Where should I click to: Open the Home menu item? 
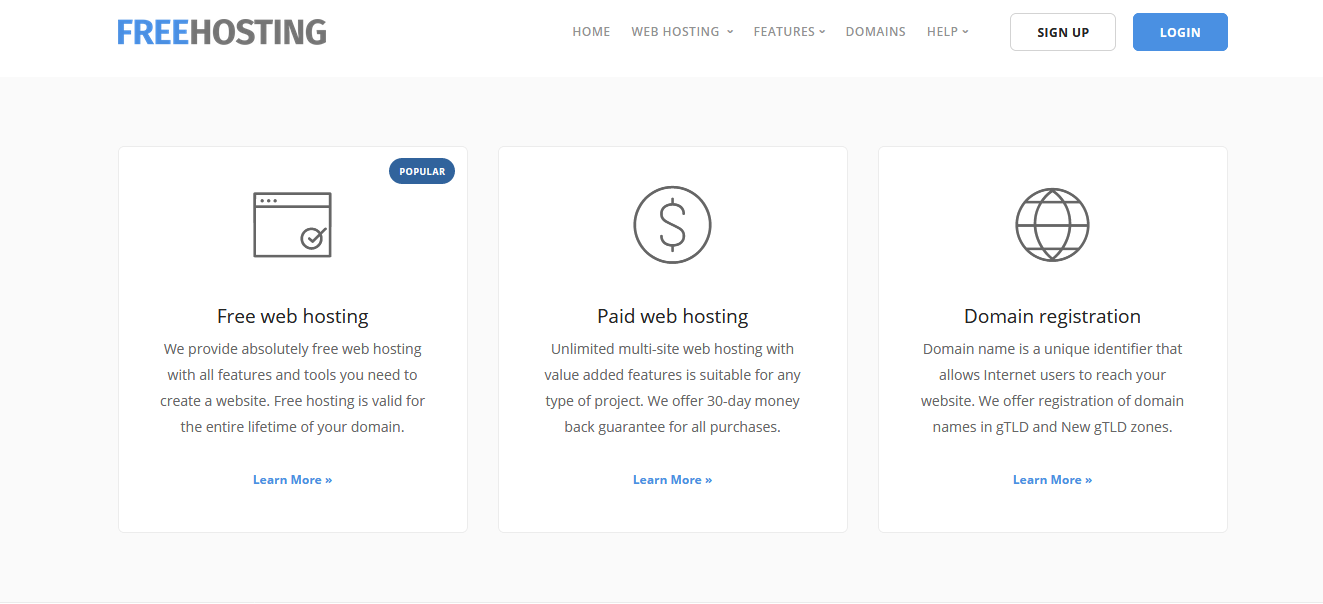591,32
